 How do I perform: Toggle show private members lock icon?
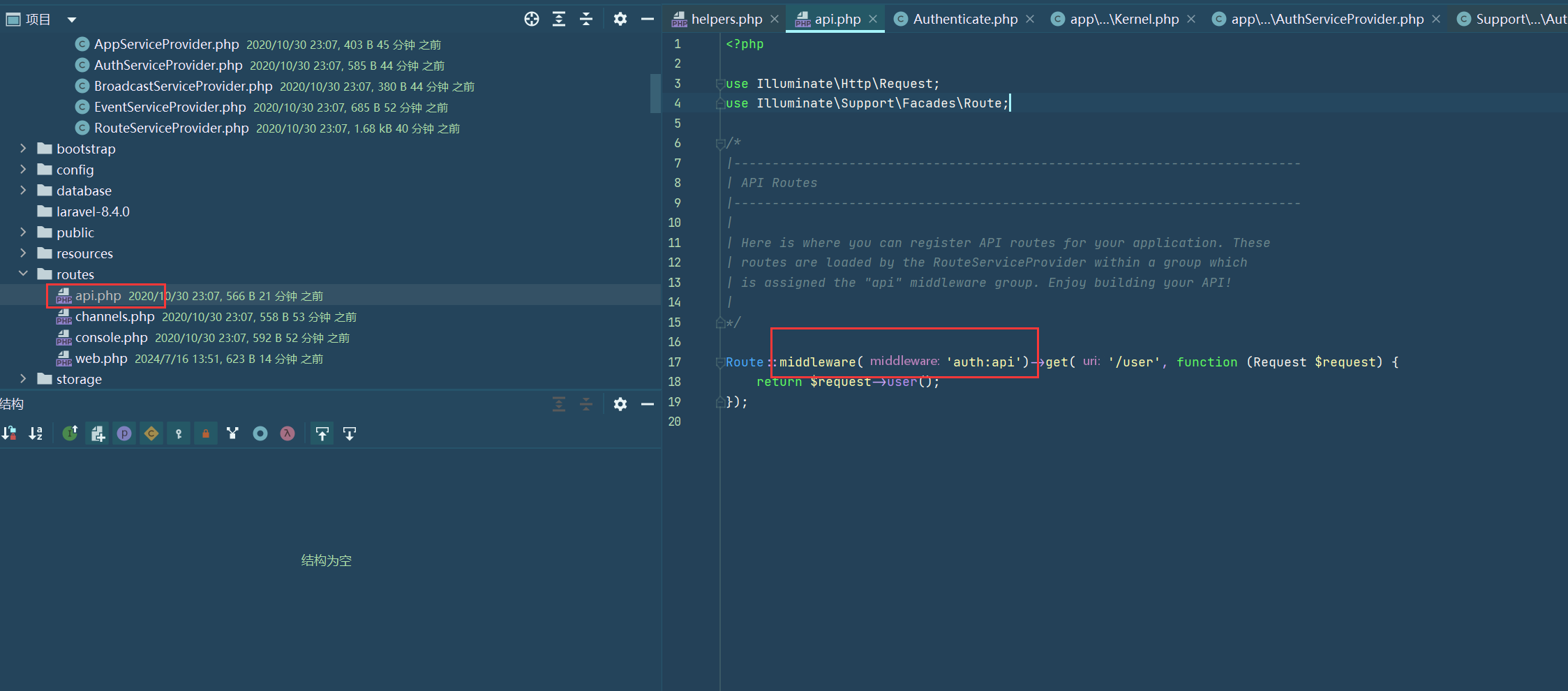(206, 433)
